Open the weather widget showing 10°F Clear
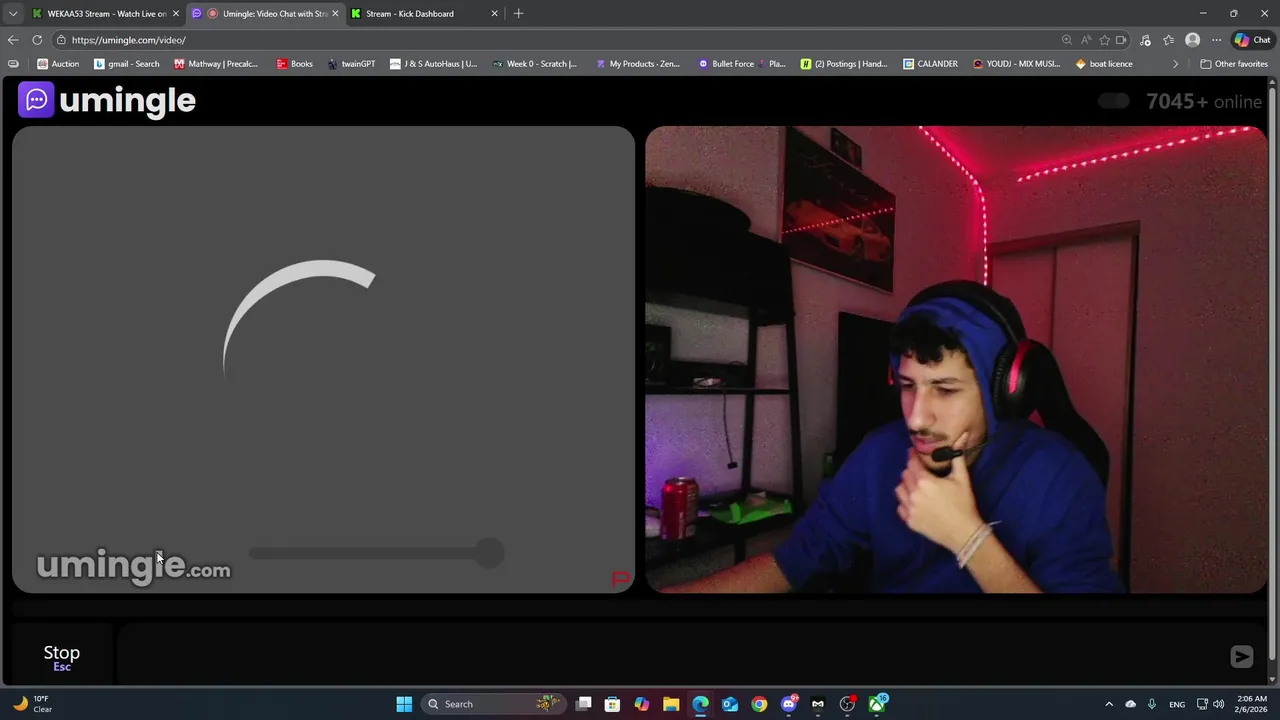The image size is (1280, 720). [32, 704]
